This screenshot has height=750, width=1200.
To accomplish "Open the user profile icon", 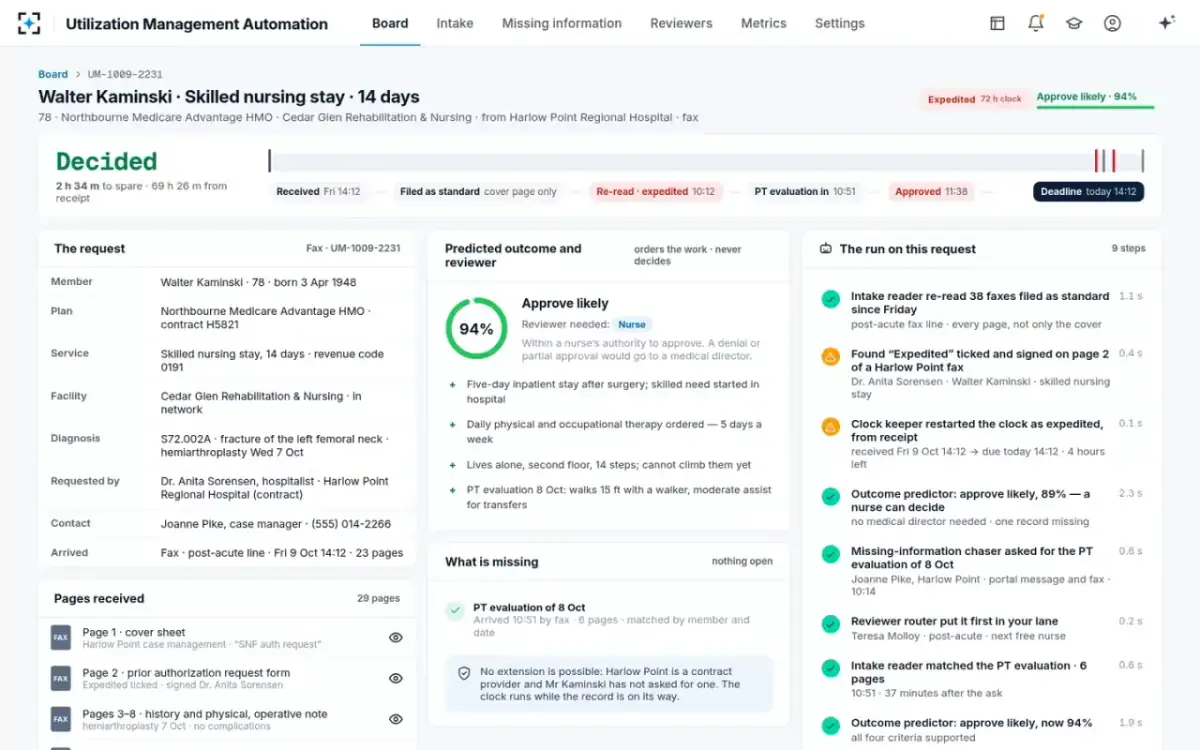I will tap(1112, 23).
